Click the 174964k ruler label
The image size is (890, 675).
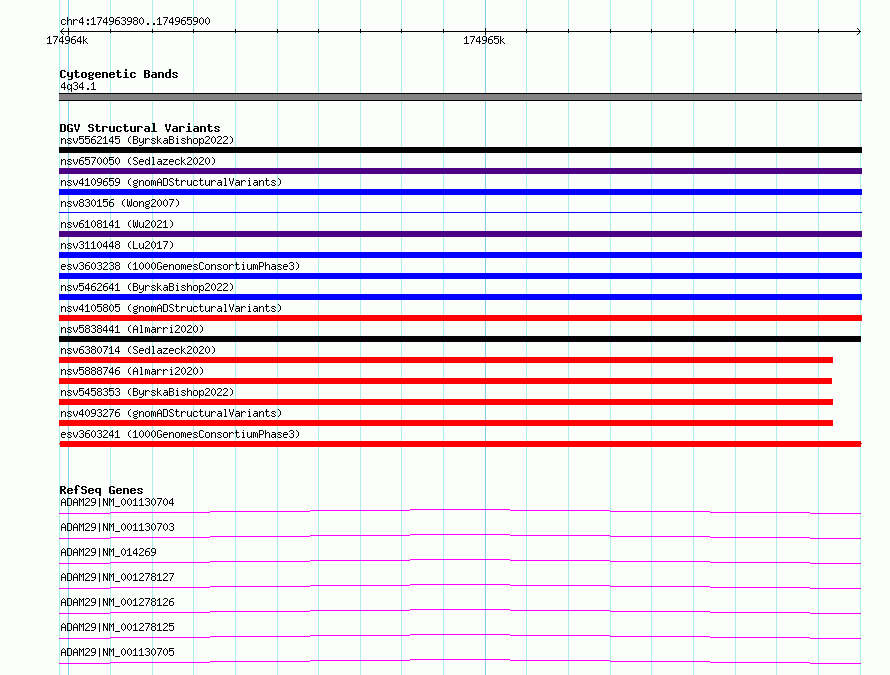[x=67, y=40]
